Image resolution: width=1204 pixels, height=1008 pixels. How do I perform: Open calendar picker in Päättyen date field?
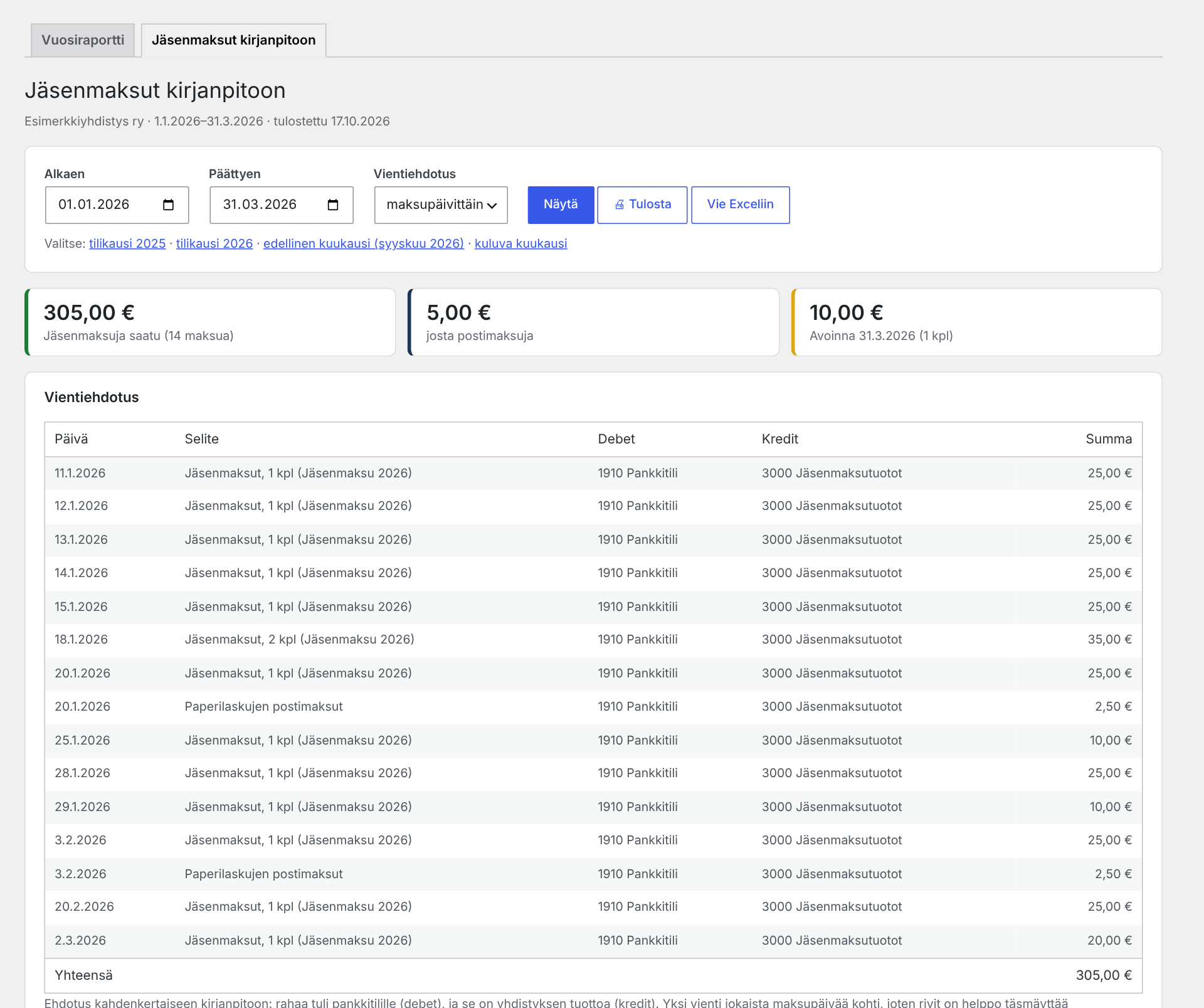click(333, 205)
